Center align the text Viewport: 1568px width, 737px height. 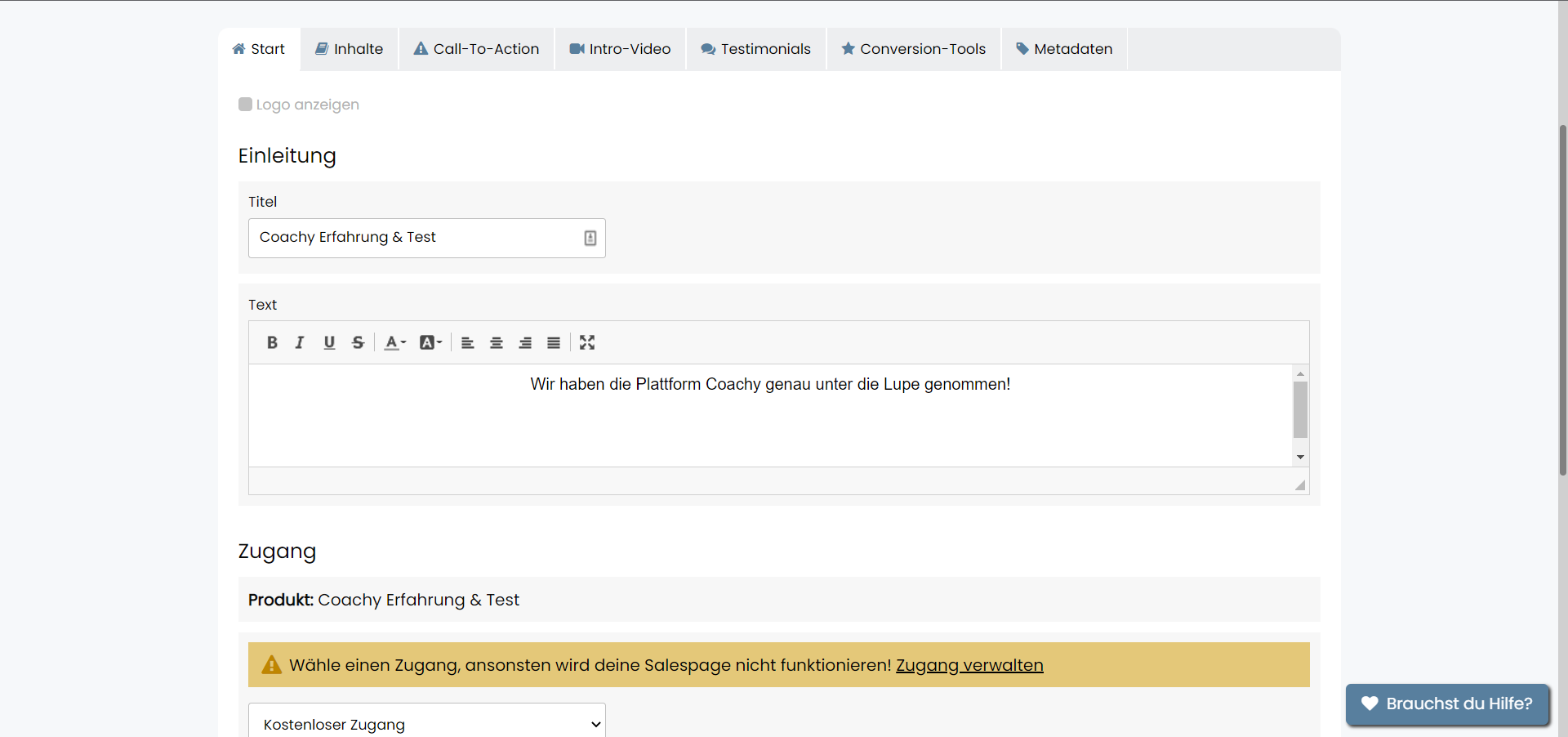click(496, 342)
